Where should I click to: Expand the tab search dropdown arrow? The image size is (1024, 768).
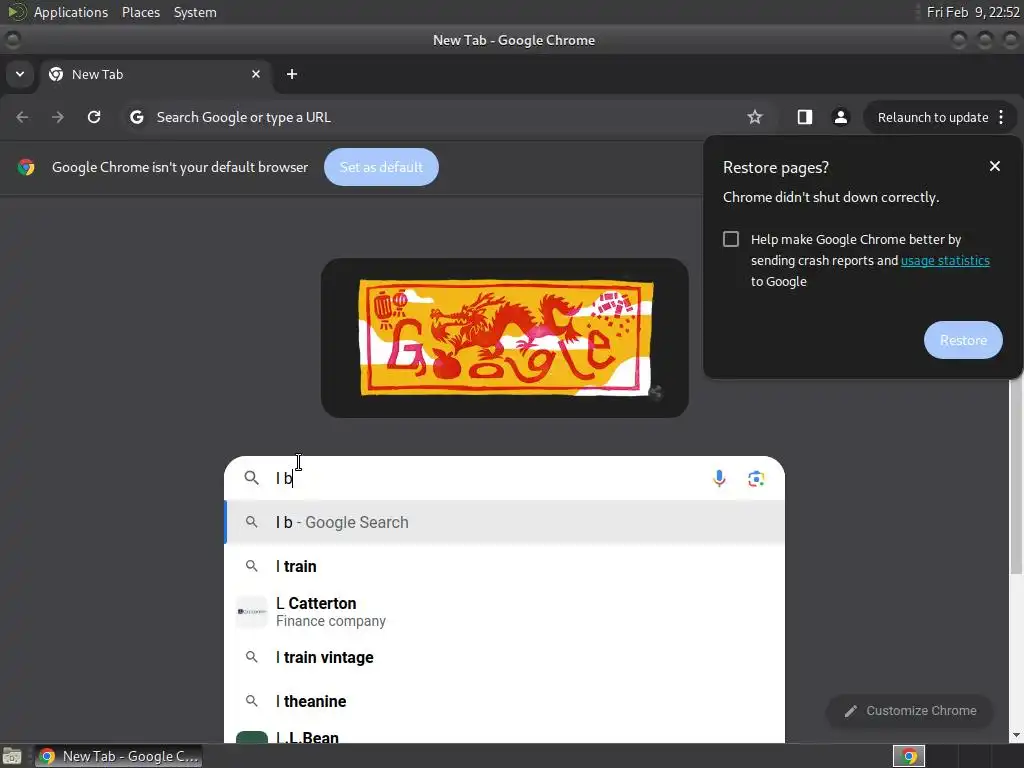[20, 74]
